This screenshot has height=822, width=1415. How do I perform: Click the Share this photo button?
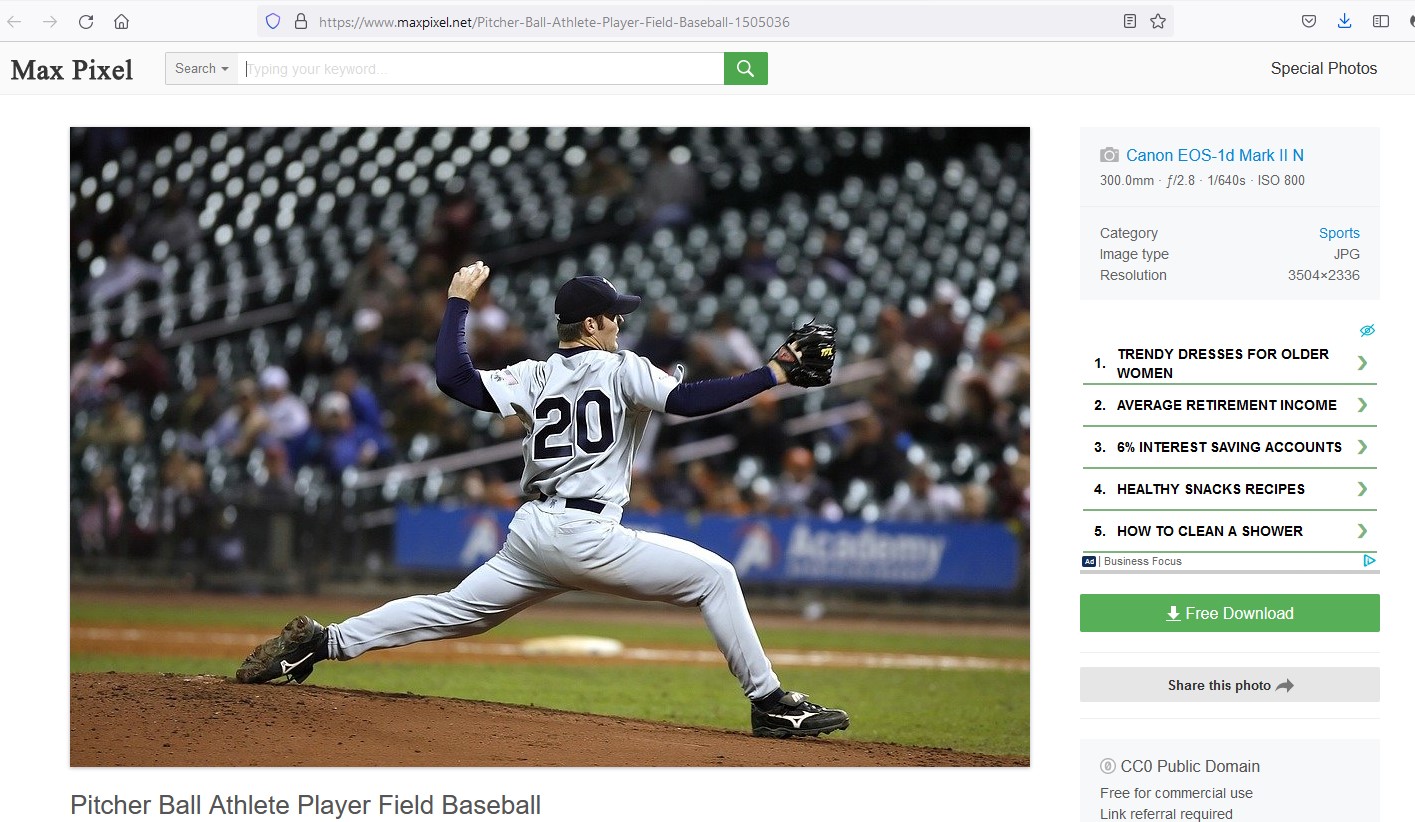click(x=1230, y=685)
